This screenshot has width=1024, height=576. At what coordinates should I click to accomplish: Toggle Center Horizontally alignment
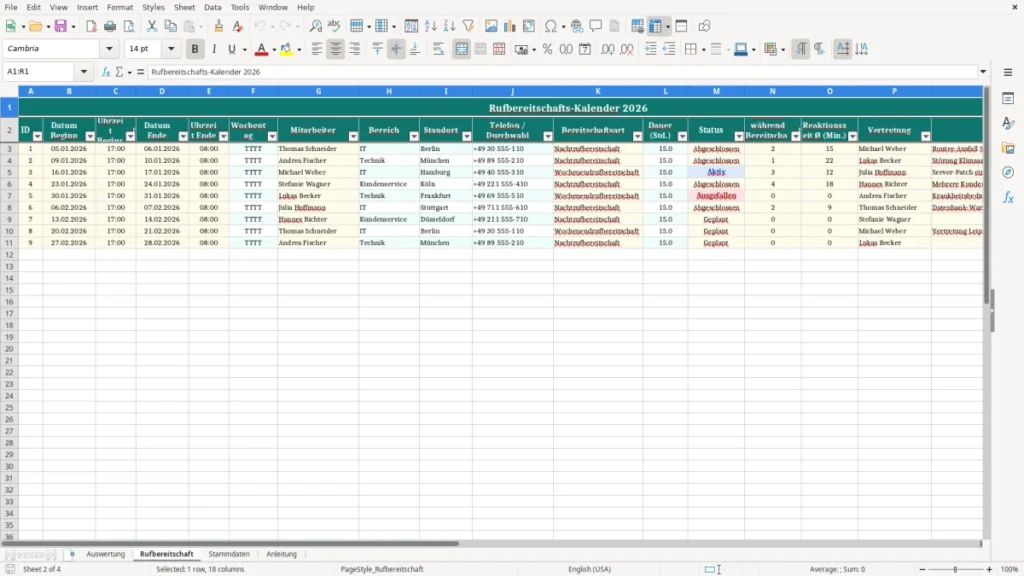pos(336,49)
